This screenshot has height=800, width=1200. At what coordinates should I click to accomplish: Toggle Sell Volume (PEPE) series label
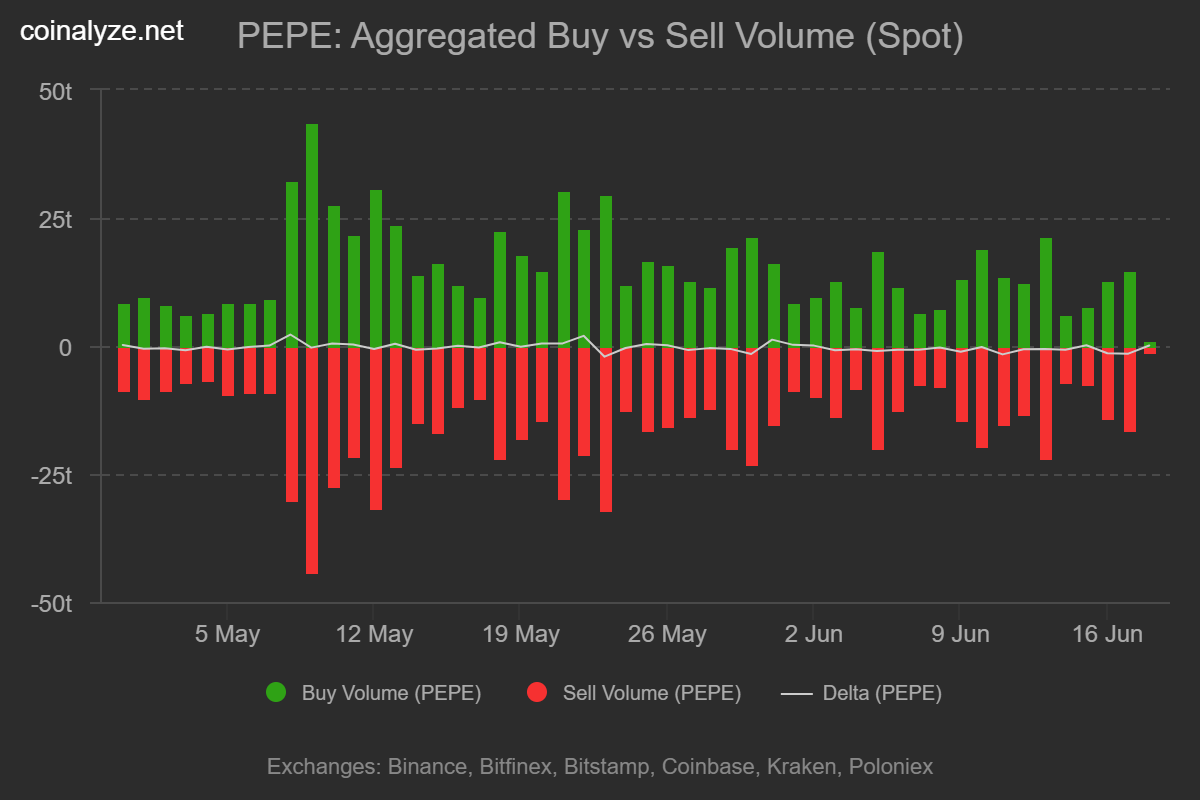click(651, 693)
